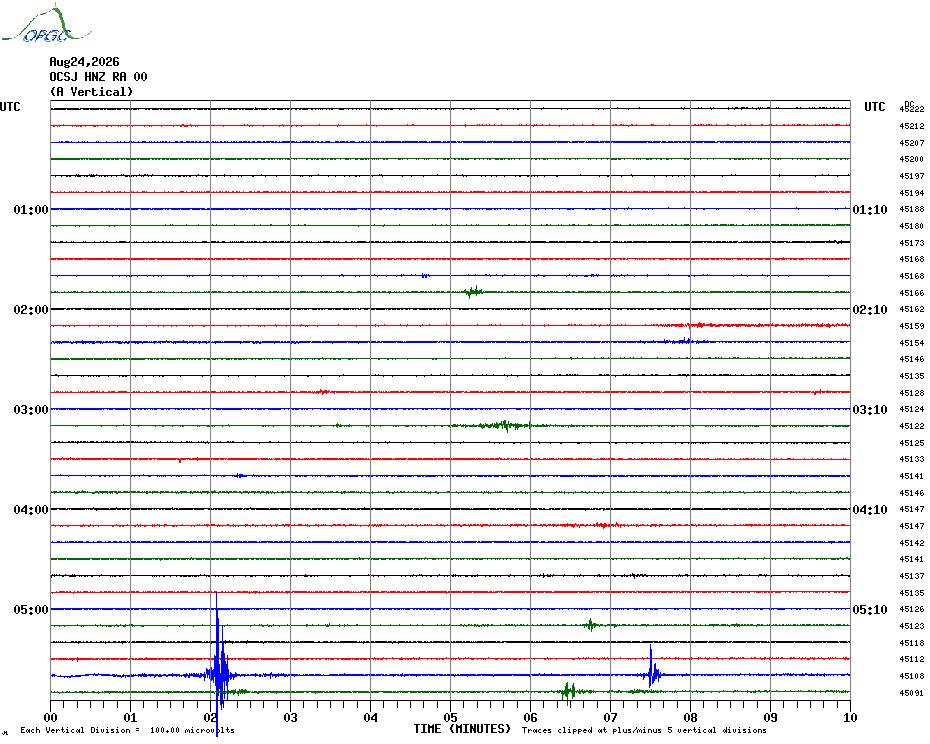Click the DC value 45118
Image resolution: width=930 pixels, height=744 pixels.
912,643
